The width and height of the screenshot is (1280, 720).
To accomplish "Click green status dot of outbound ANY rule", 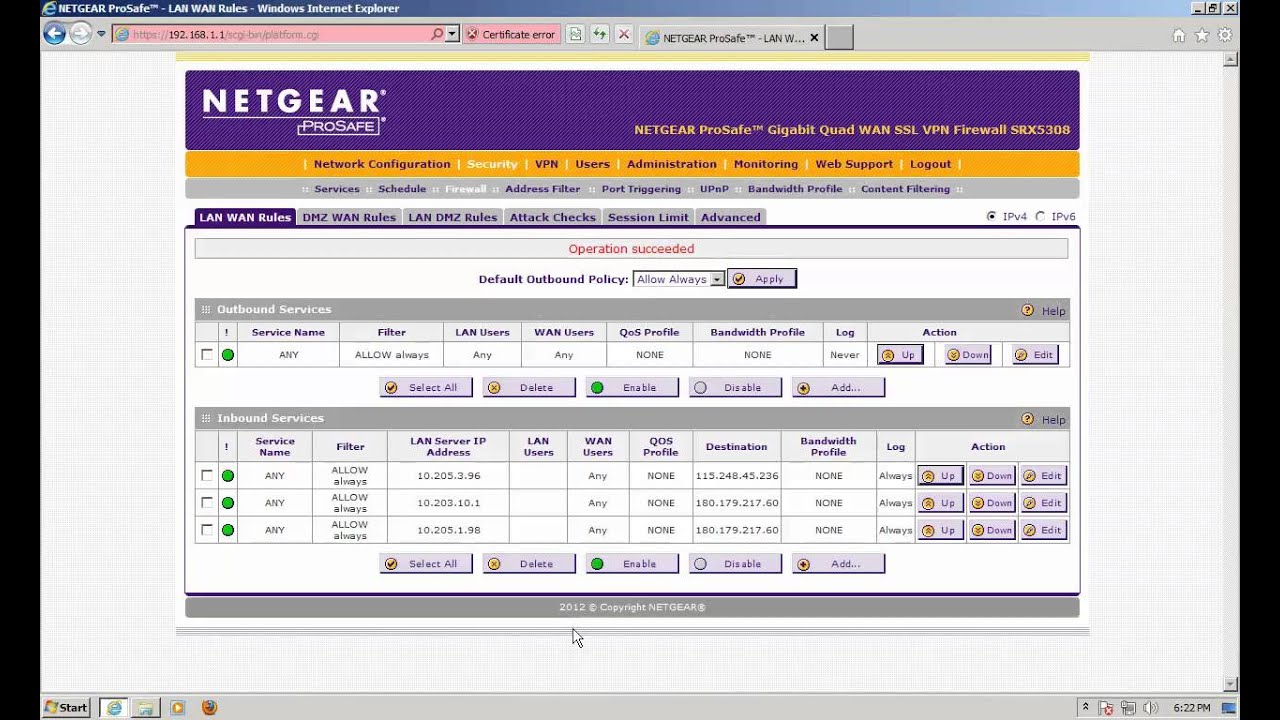I will (x=228, y=355).
